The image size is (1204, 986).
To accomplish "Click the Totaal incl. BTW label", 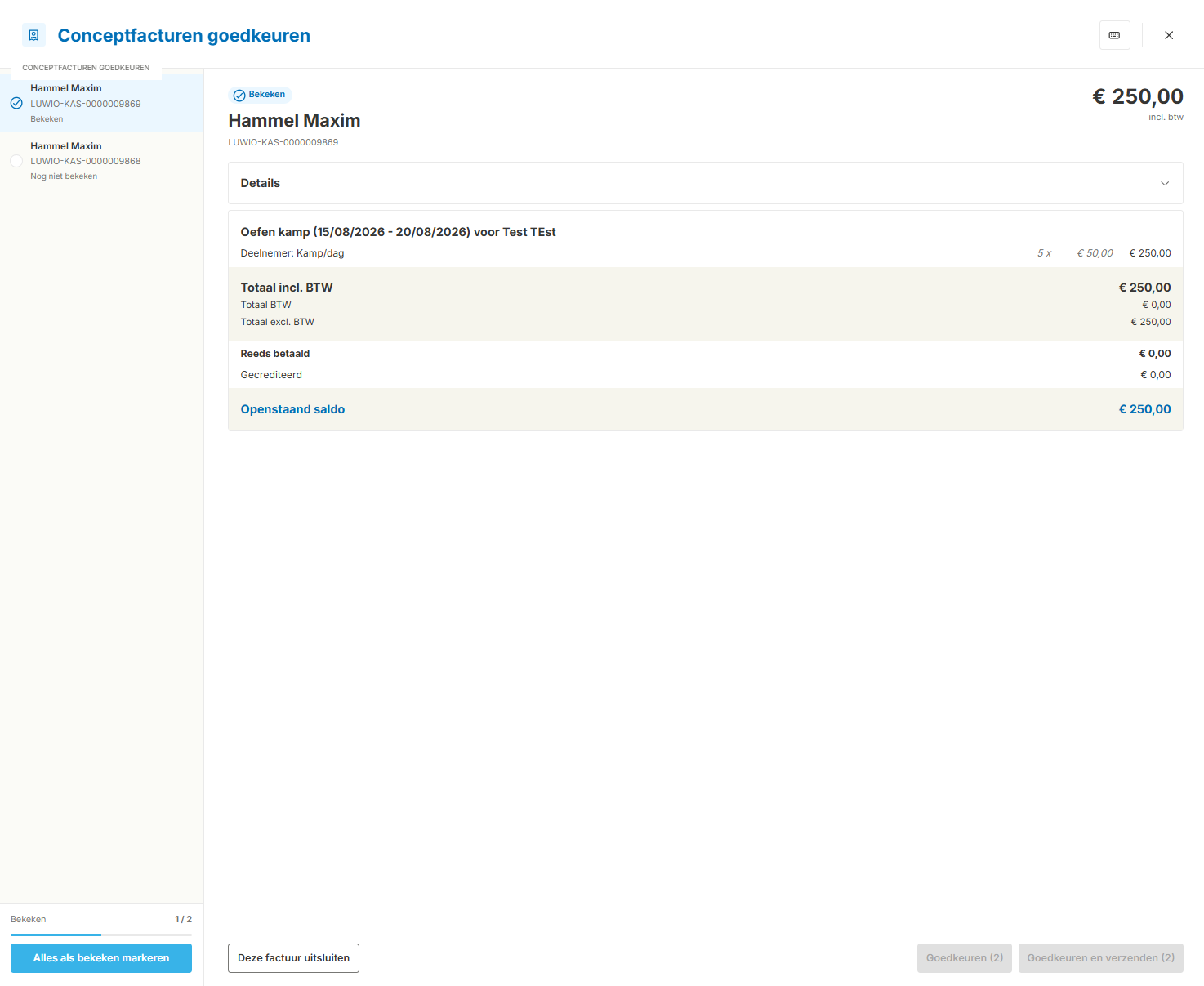I will [287, 288].
